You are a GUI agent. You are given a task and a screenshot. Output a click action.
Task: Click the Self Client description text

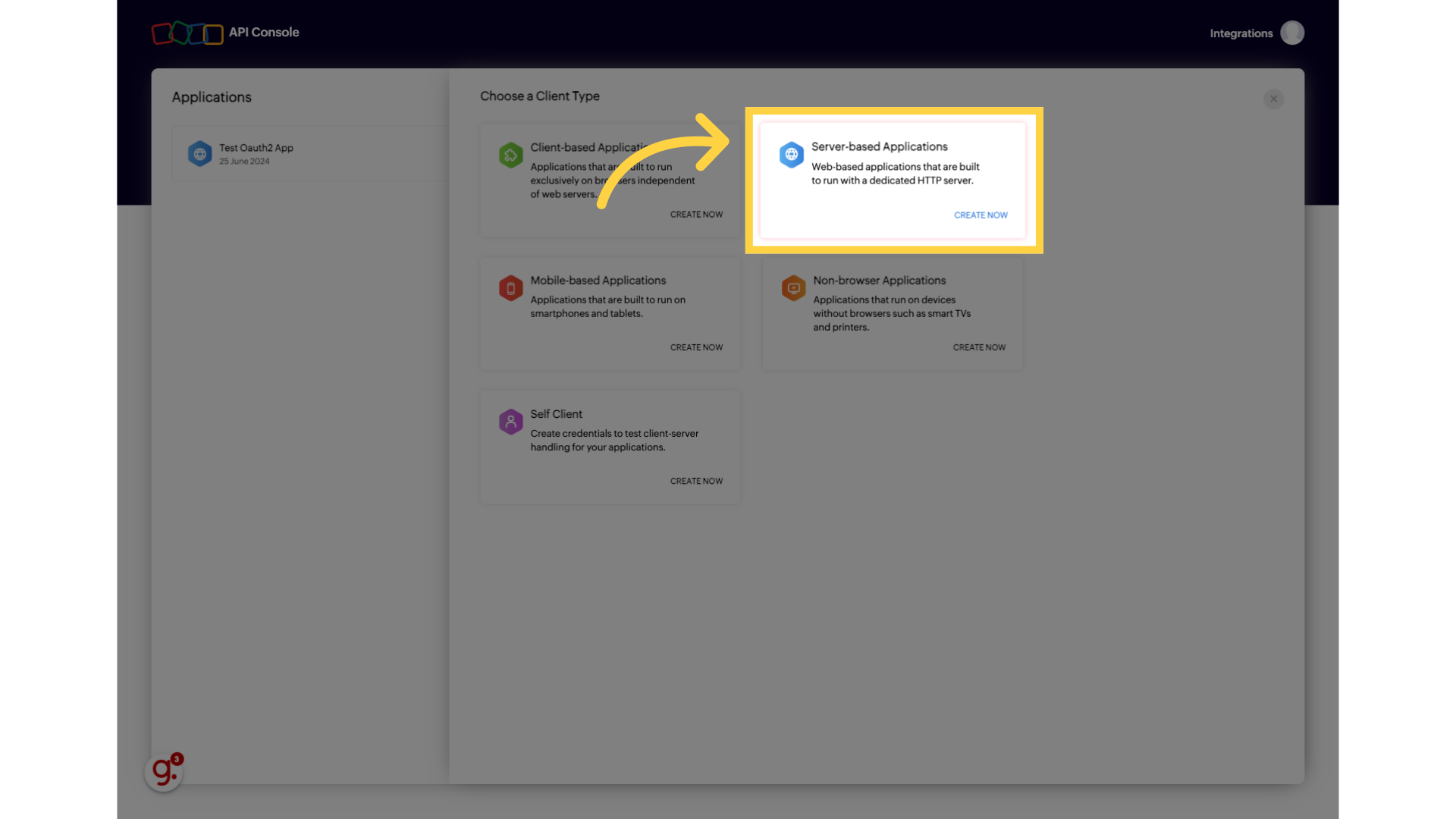pos(614,441)
